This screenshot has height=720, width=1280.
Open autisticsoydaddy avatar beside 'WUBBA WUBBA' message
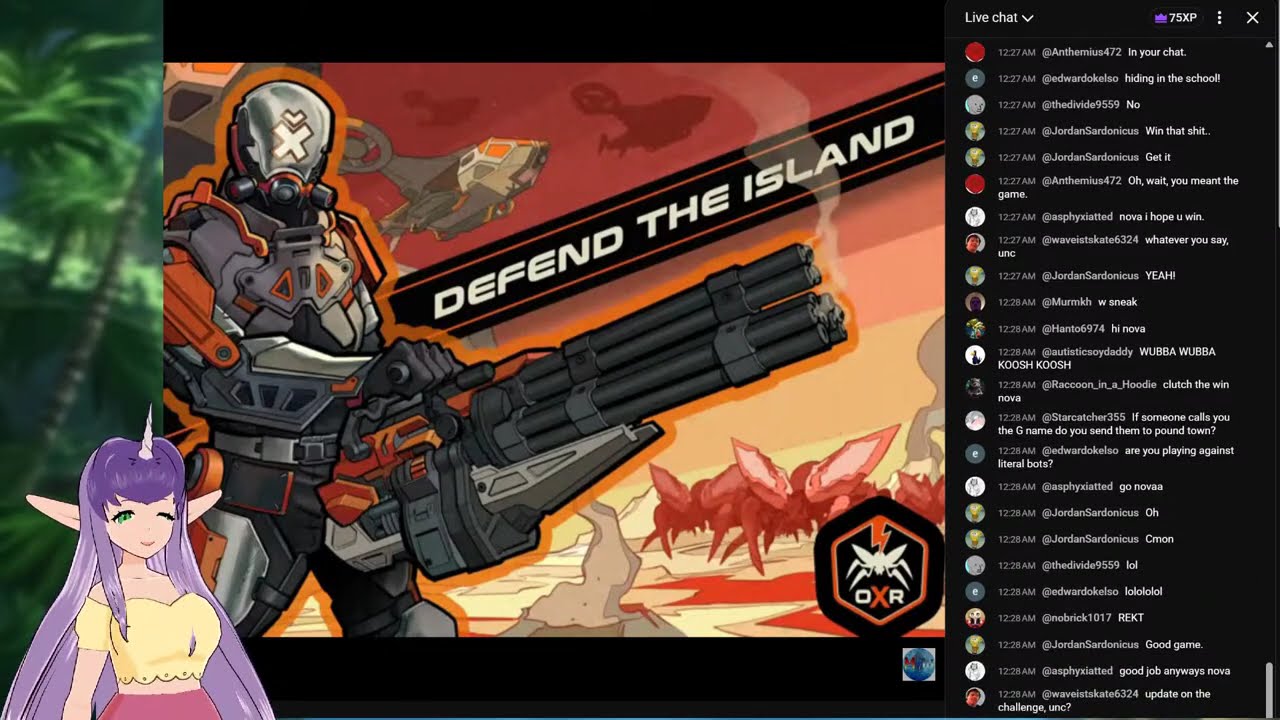(x=975, y=354)
